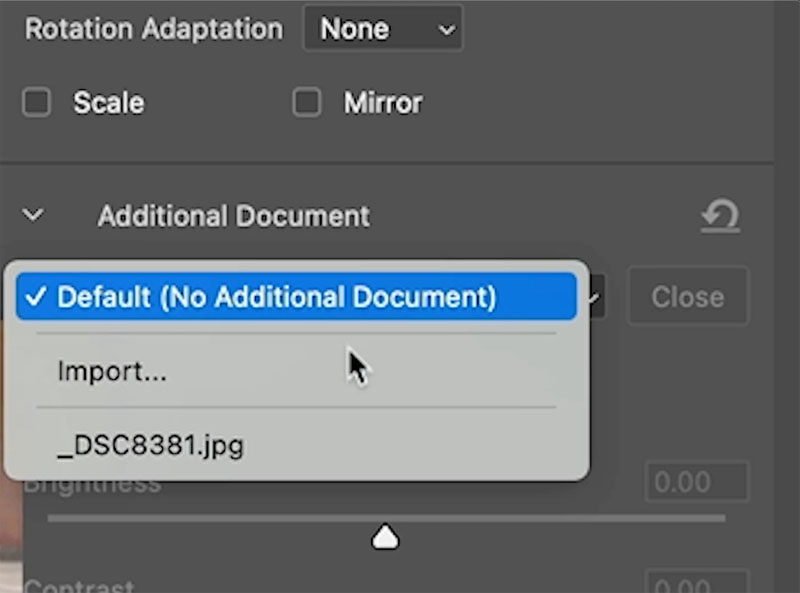
Task: Click the Rotation Adaptation label
Action: [x=154, y=29]
